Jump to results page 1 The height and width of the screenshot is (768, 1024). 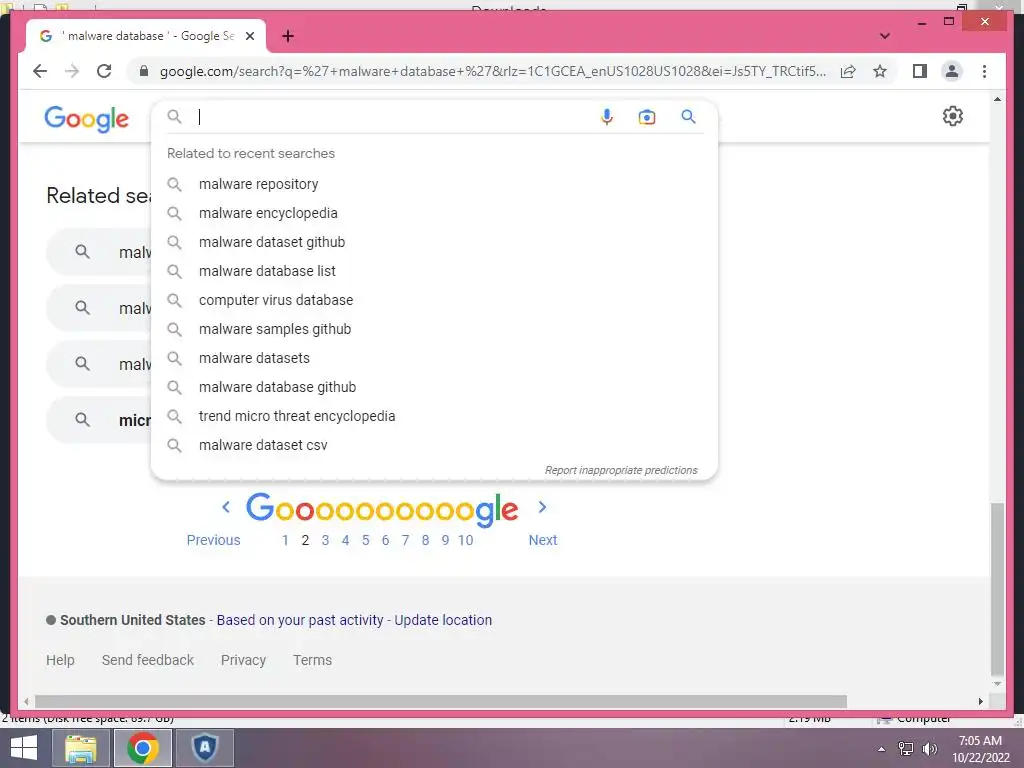coord(285,540)
